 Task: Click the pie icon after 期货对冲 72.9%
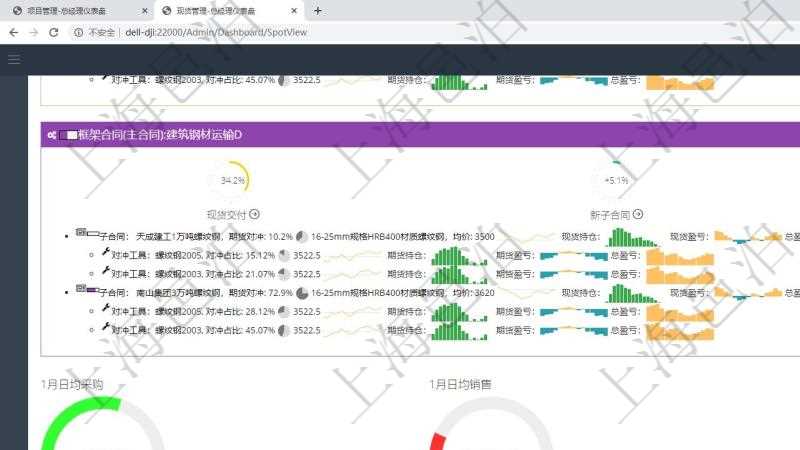click(302, 293)
